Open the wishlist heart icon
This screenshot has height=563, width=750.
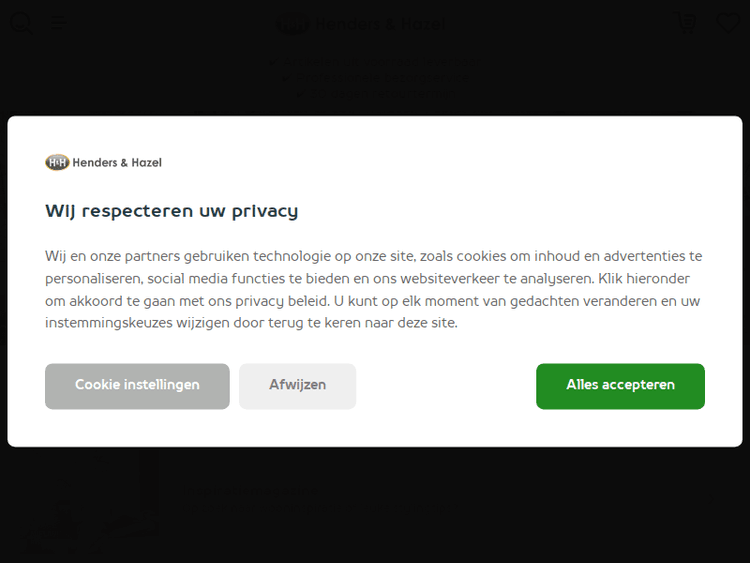728,22
